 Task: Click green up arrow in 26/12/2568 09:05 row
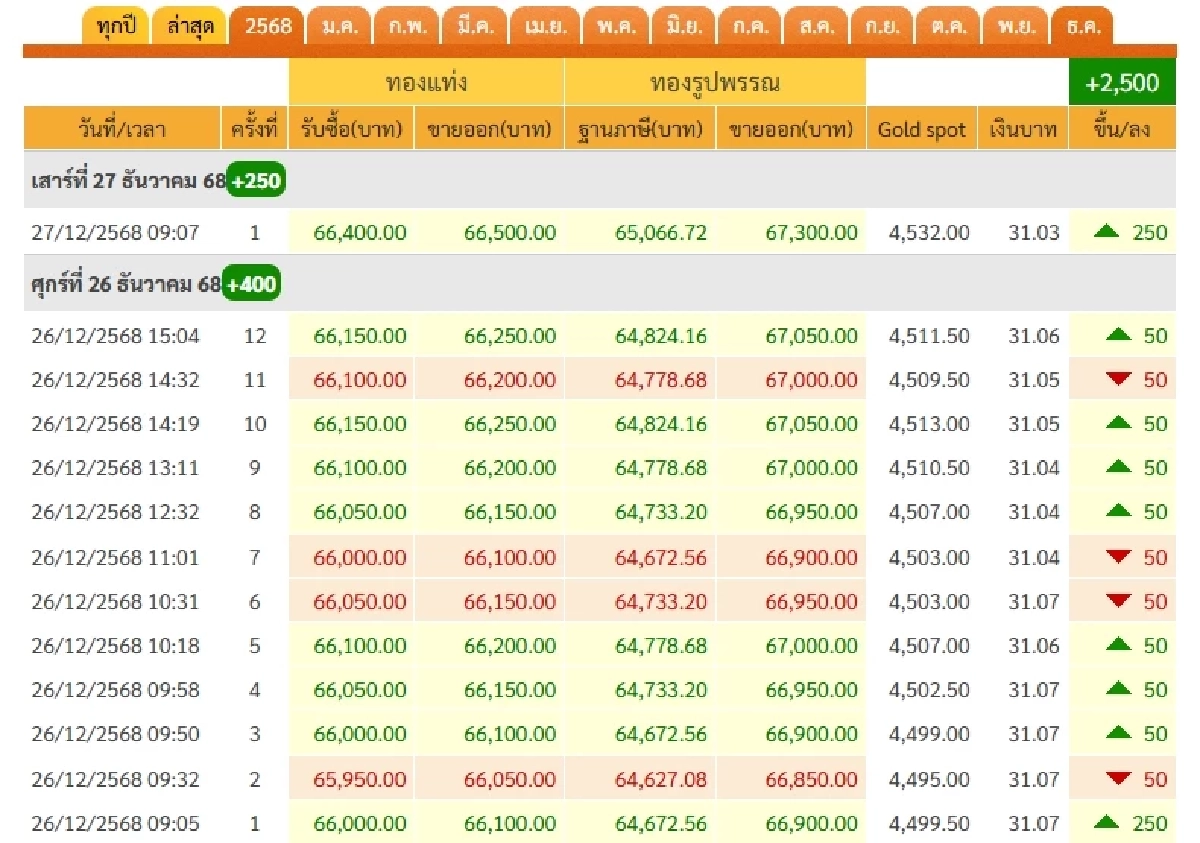(x=1106, y=823)
